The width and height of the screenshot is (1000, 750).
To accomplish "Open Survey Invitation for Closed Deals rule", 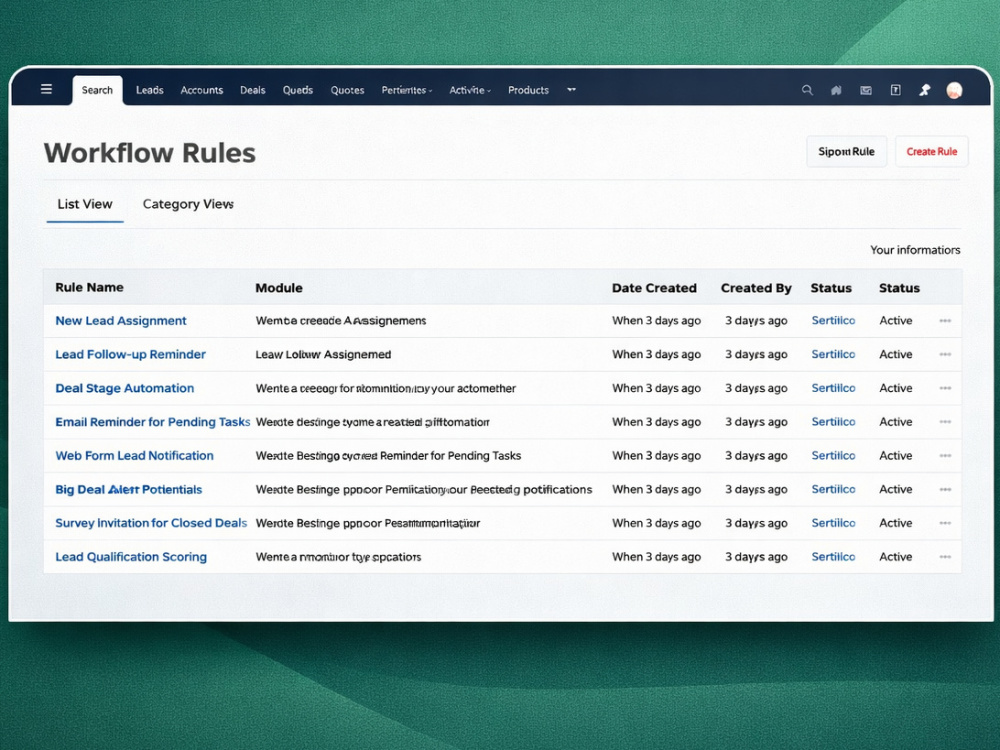I will tap(151, 523).
